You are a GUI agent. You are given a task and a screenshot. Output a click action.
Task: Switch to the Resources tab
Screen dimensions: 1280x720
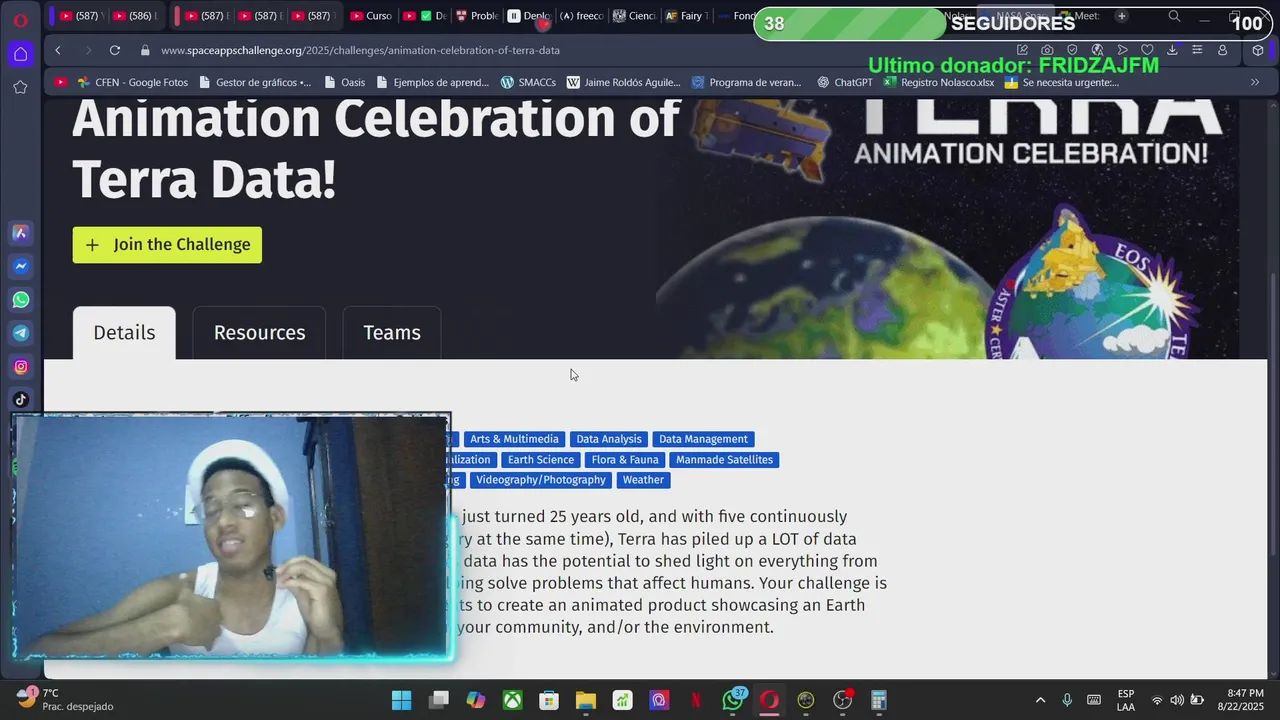259,333
